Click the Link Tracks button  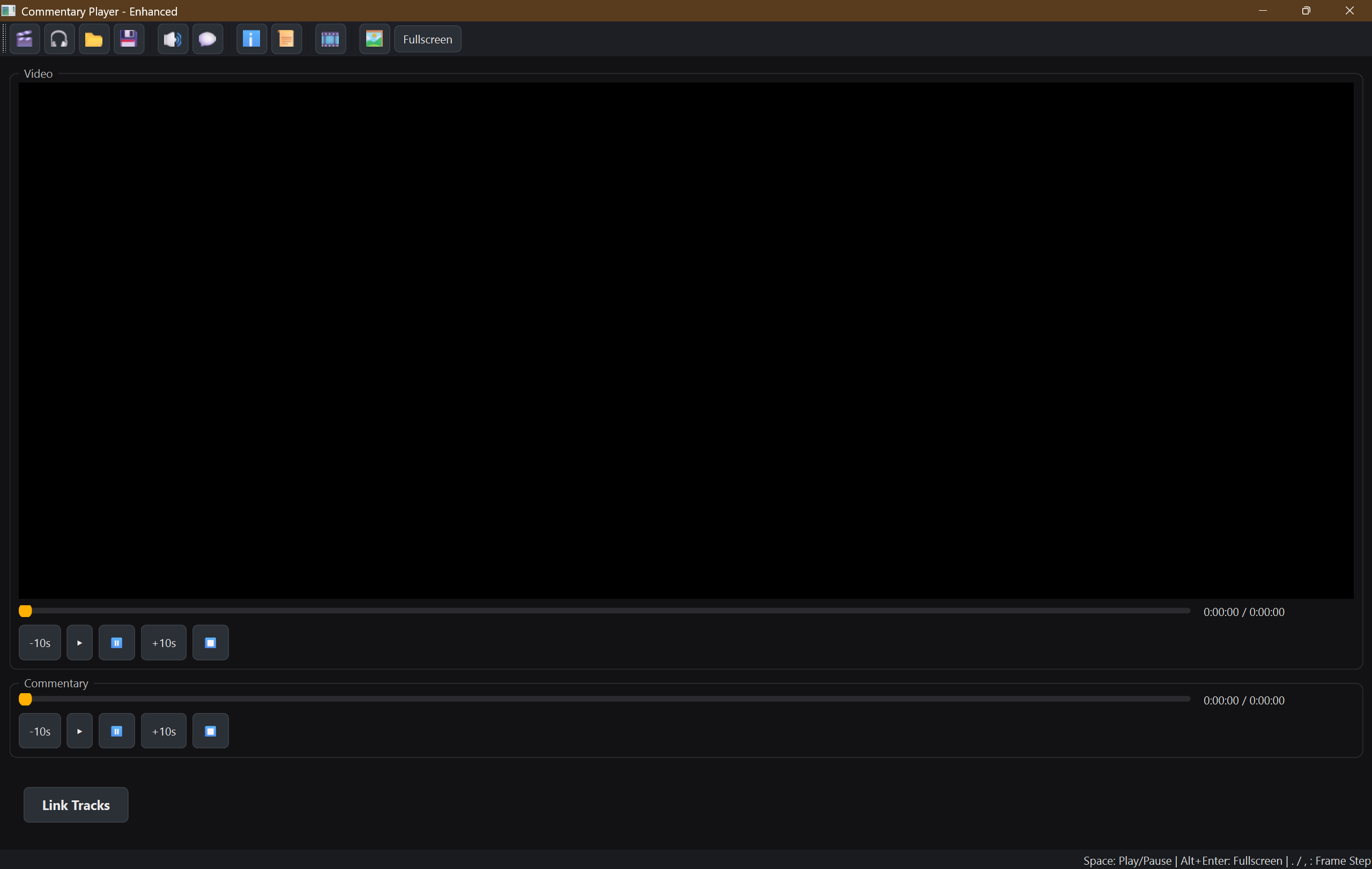[76, 805]
